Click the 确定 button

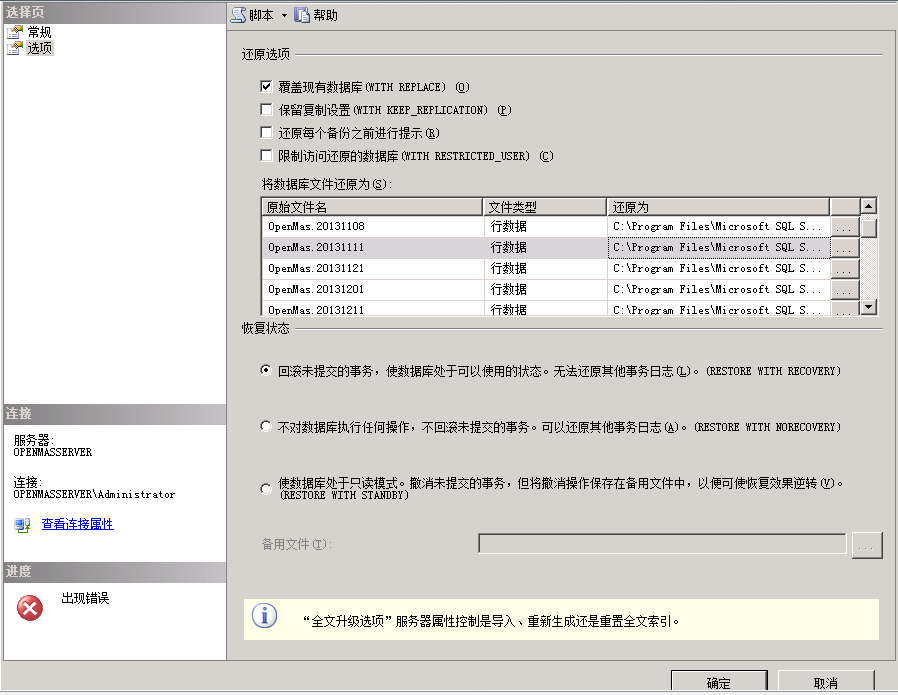tap(718, 683)
